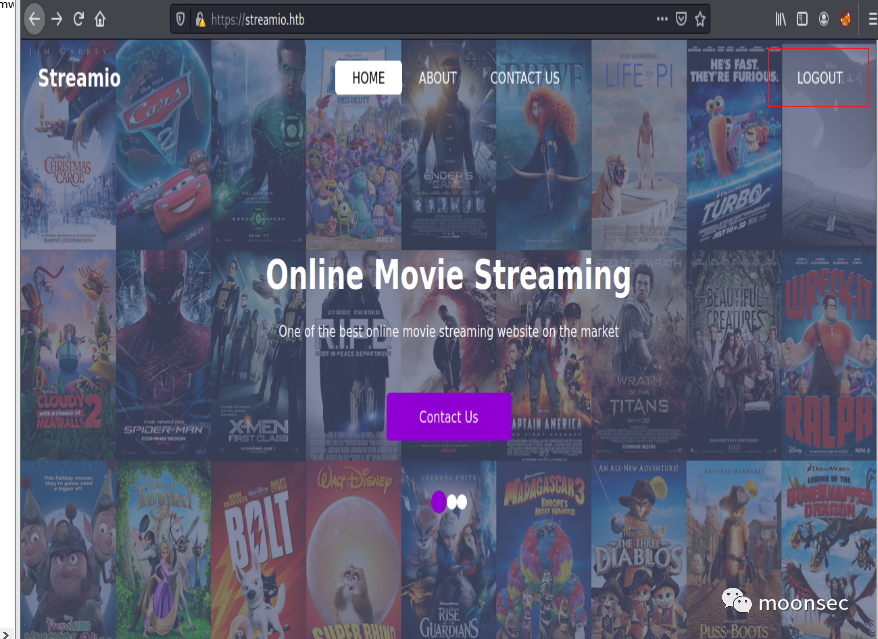Screen dimensions: 878x639
Task: Click the Cars 2 movie poster
Action: [164, 144]
